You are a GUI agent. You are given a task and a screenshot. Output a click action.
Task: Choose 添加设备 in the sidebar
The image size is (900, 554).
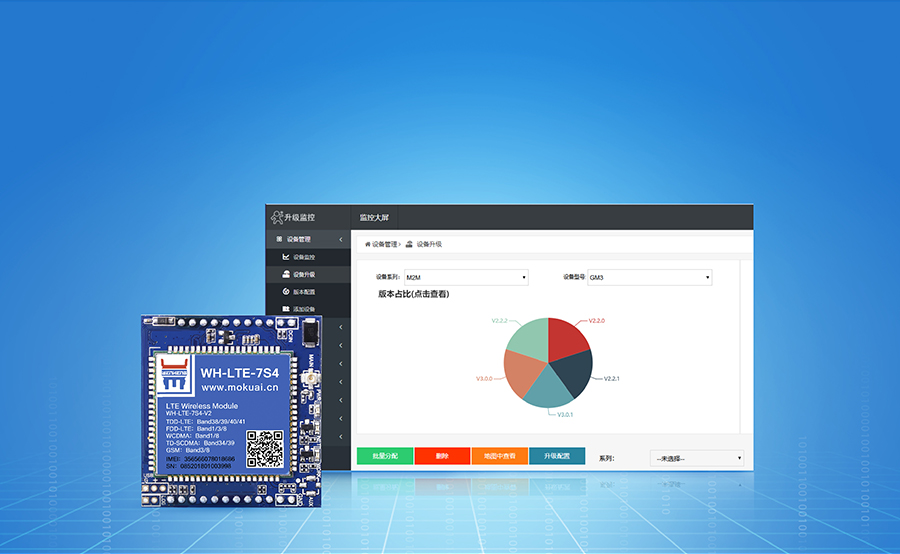(x=308, y=309)
